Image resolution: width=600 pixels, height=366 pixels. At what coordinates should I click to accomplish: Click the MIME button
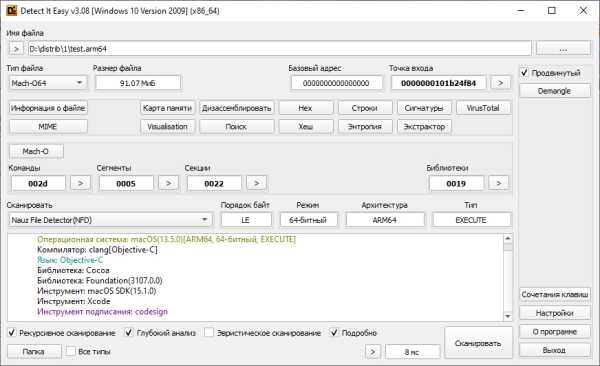(48, 126)
